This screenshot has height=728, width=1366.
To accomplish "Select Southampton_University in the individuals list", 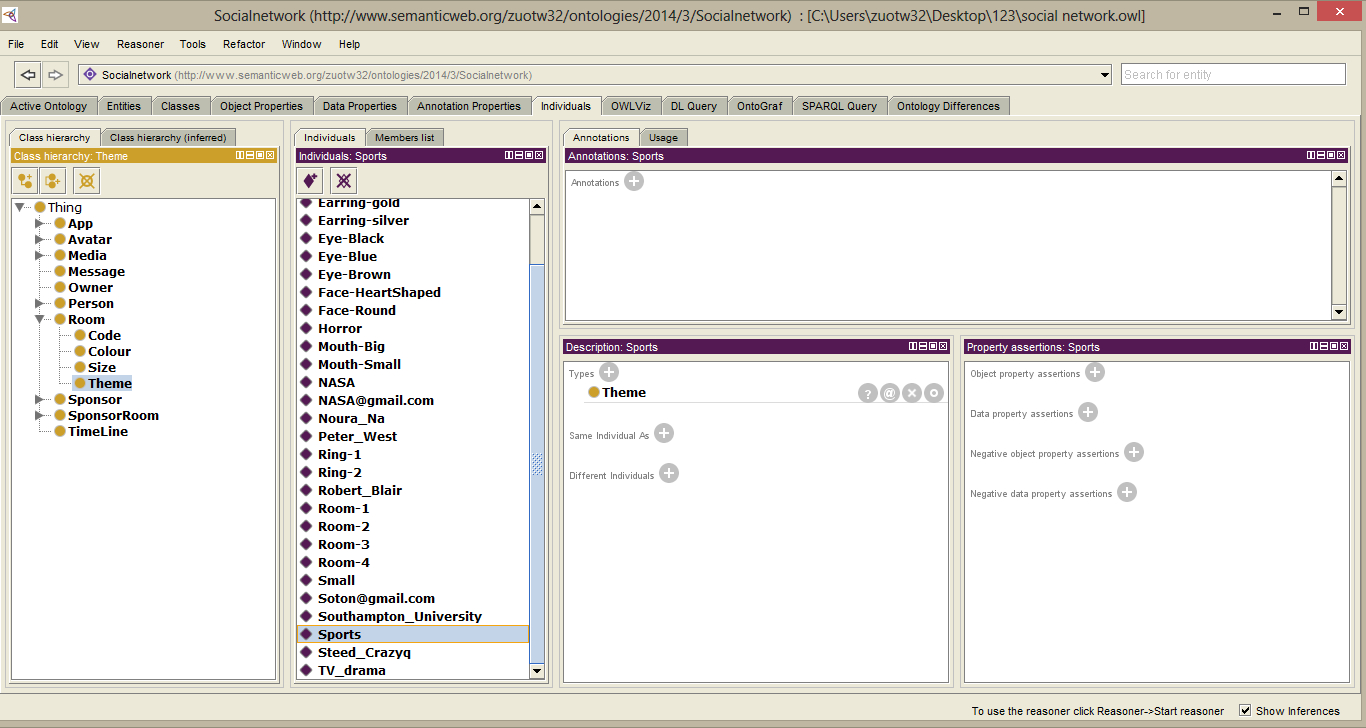I will tap(399, 617).
